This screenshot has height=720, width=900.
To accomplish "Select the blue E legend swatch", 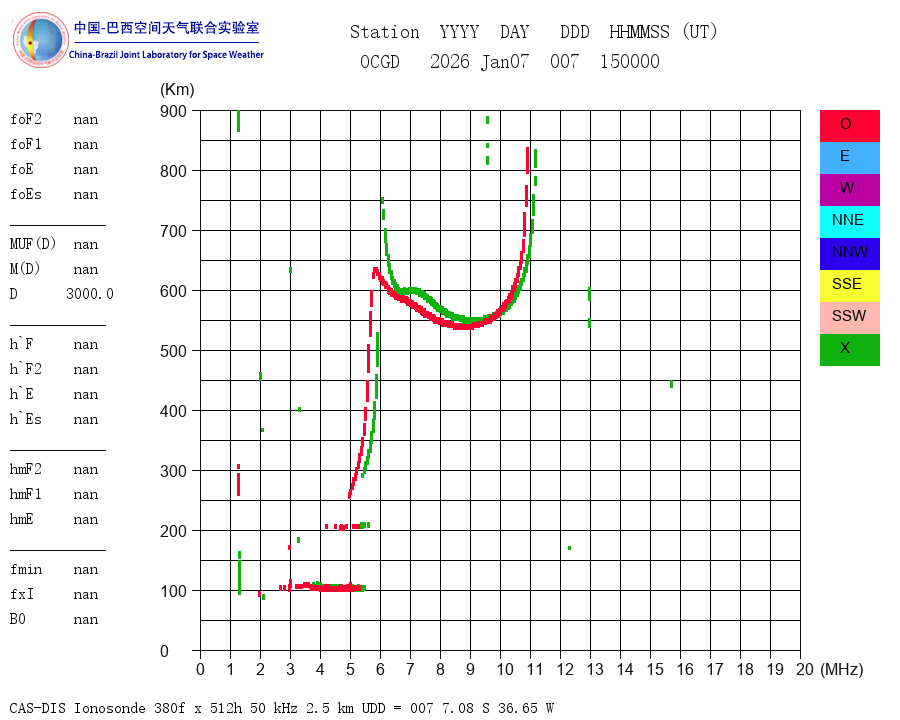I will 849,158.
